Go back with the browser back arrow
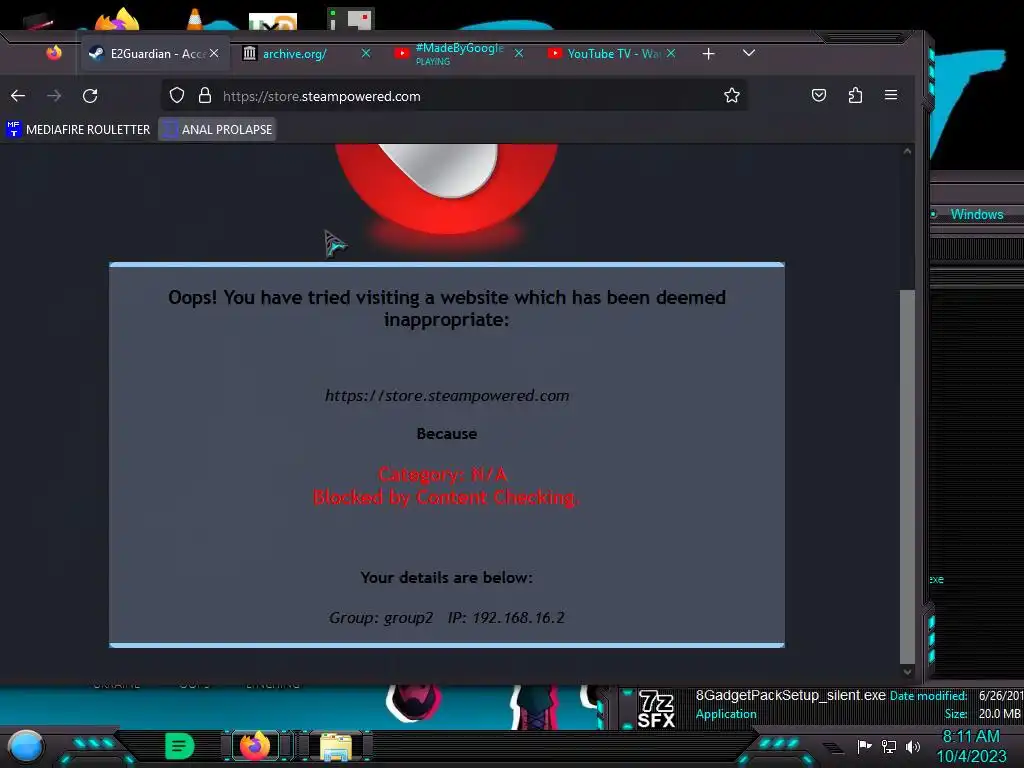 coord(18,96)
